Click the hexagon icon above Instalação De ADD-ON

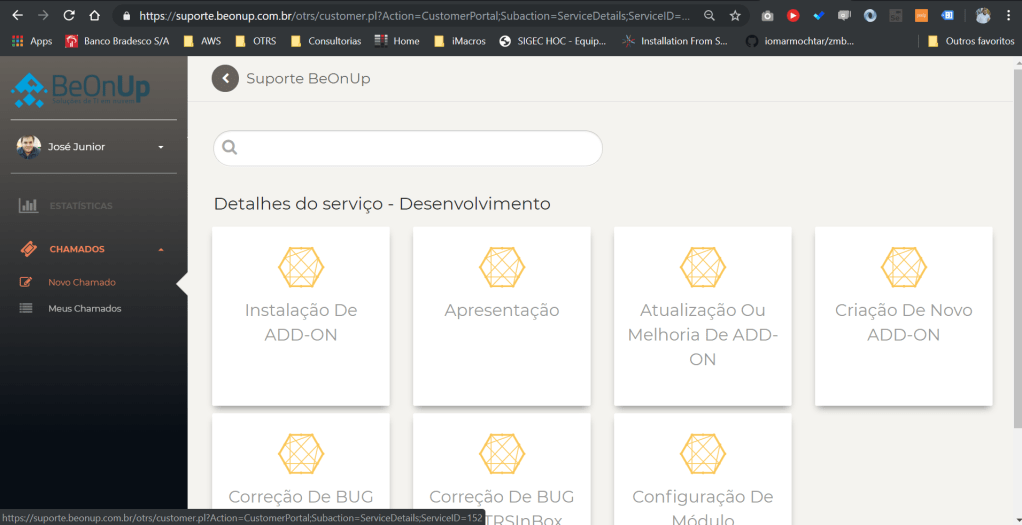pos(300,267)
